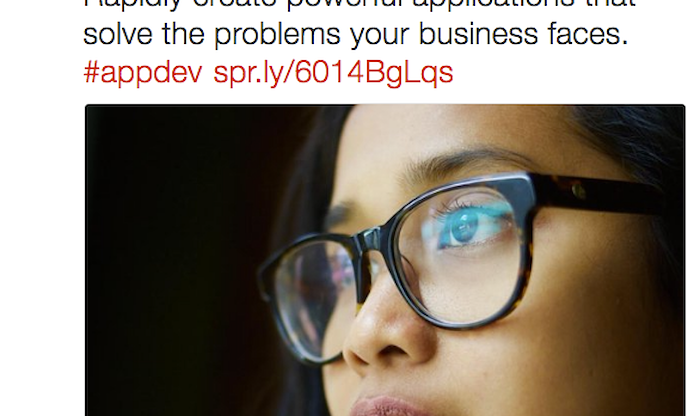The height and width of the screenshot is (416, 700).
Task: Click the dark black background of the photo
Action: tap(179, 259)
